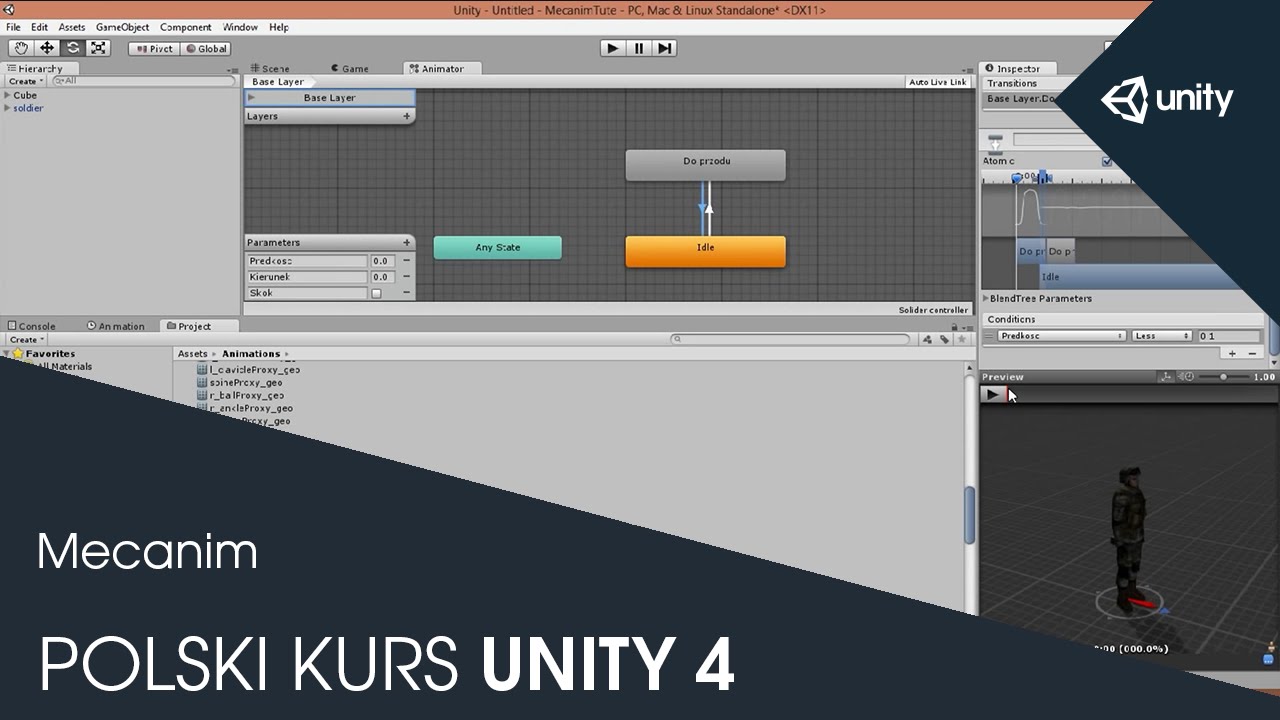
Task: Collapse the Favorites folder tree
Action: pos(6,353)
